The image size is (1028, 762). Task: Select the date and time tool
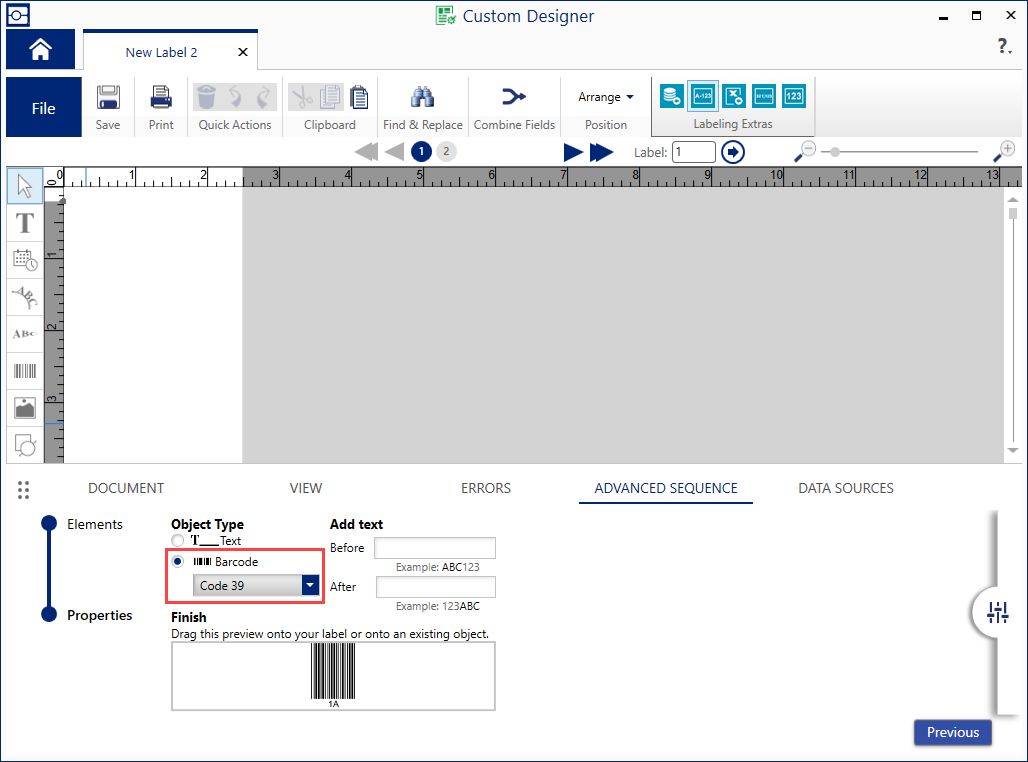24,260
